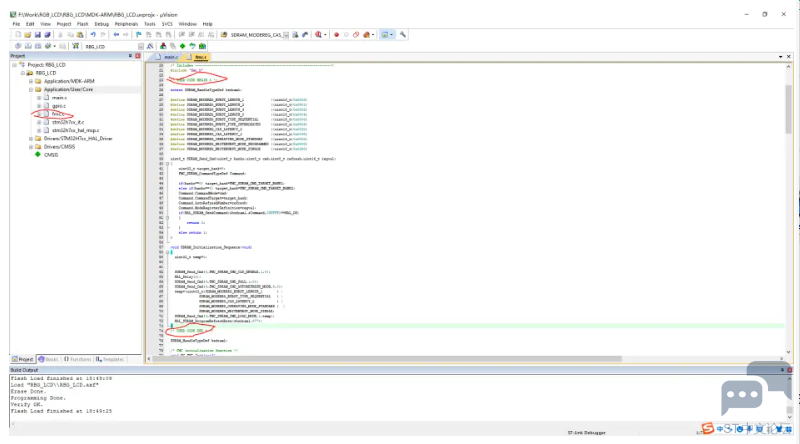
Task: Paste from clipboard toolbar icon
Action: (x=80, y=35)
